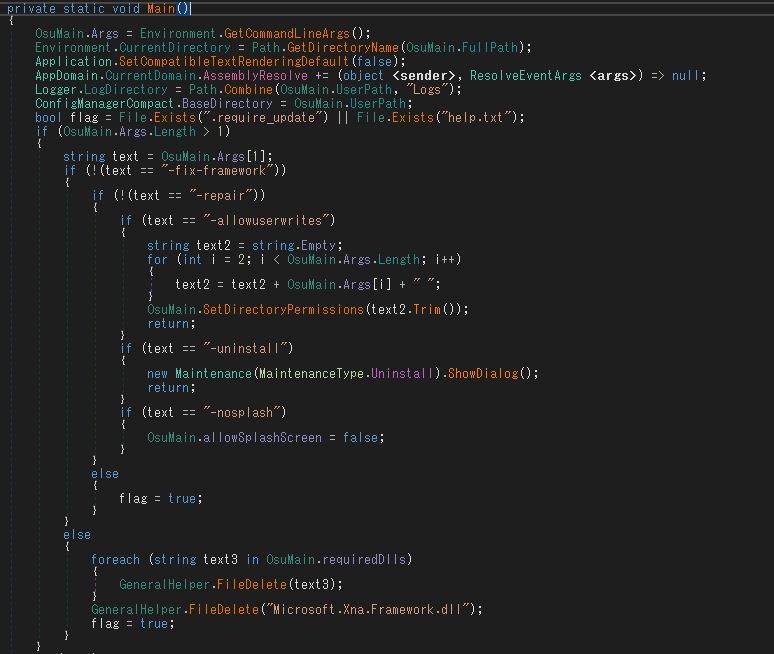
Task: Click the GetCommandLineArgs method call
Action: pyautogui.click(x=287, y=34)
